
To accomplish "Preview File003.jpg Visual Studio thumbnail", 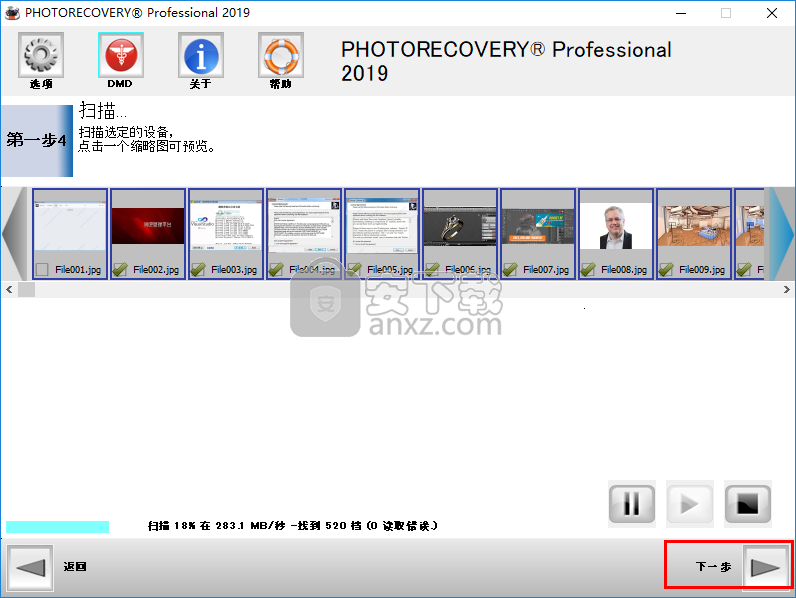I will [226, 225].
